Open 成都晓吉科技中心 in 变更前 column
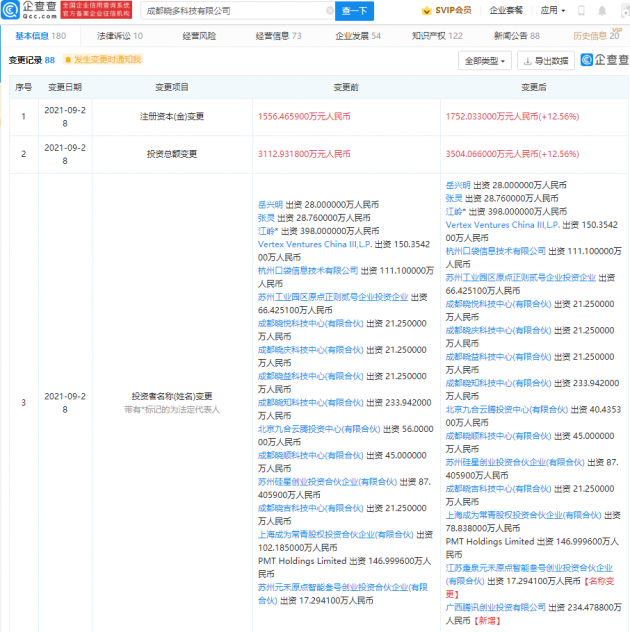Screen dimensions: 630x632 [x=310, y=508]
